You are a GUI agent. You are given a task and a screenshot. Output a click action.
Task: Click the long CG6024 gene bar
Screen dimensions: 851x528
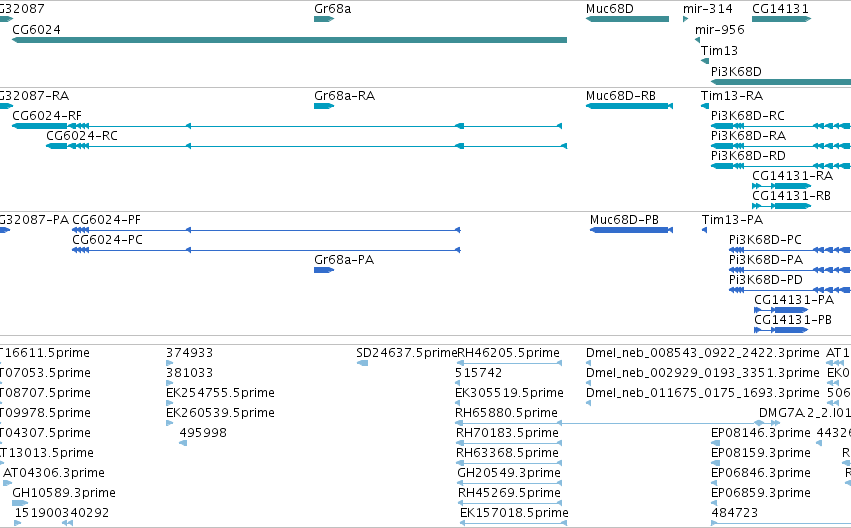(x=289, y=40)
